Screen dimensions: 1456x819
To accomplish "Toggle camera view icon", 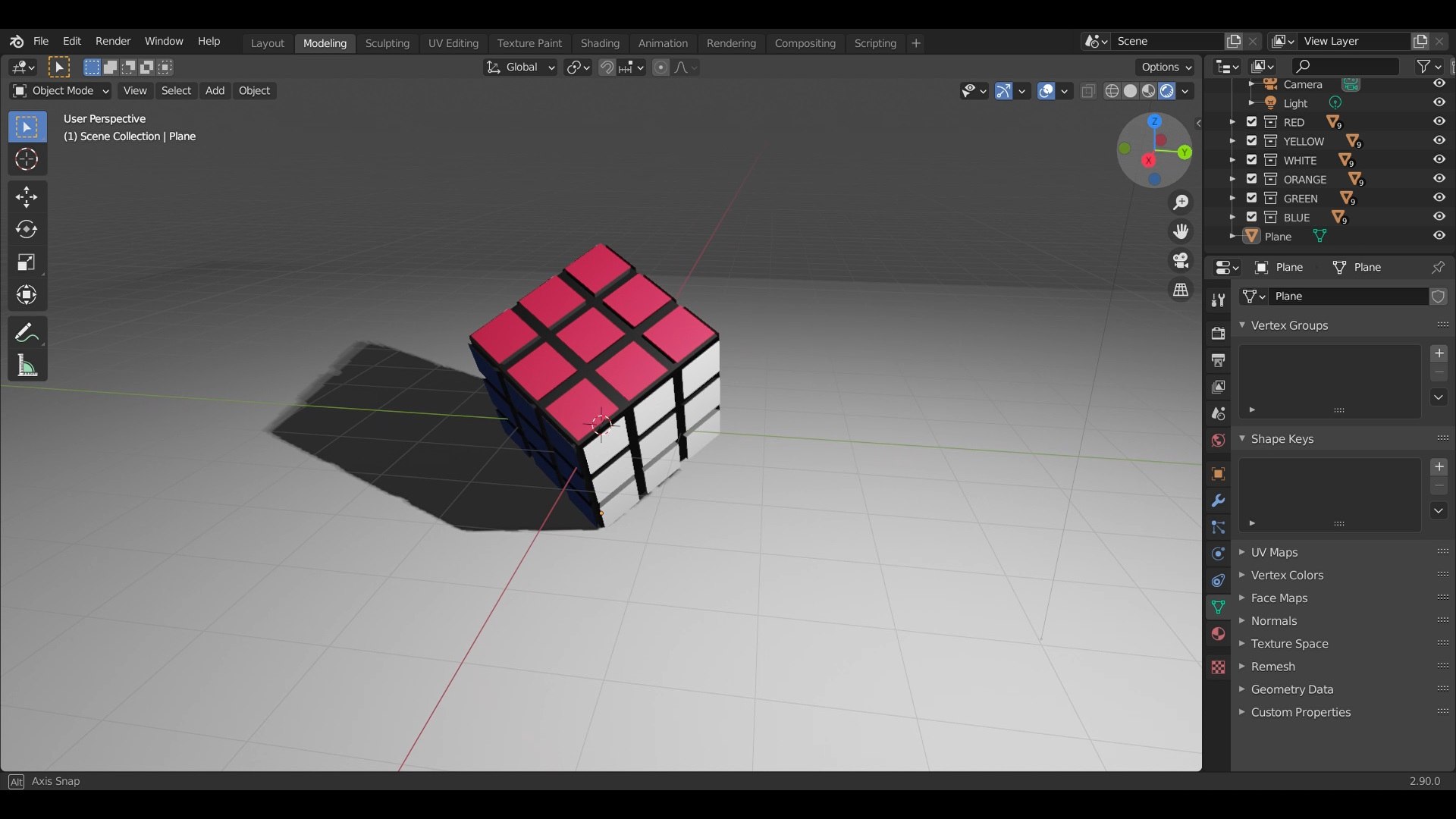I will [x=1181, y=261].
